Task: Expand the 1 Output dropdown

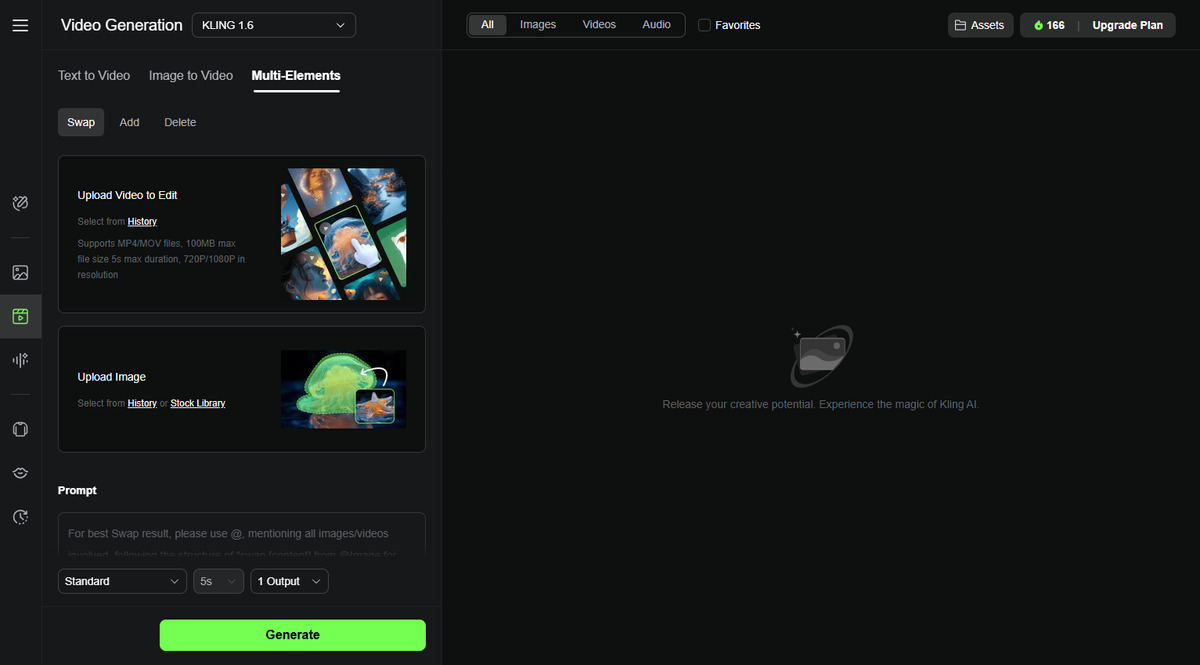Action: click(x=289, y=581)
